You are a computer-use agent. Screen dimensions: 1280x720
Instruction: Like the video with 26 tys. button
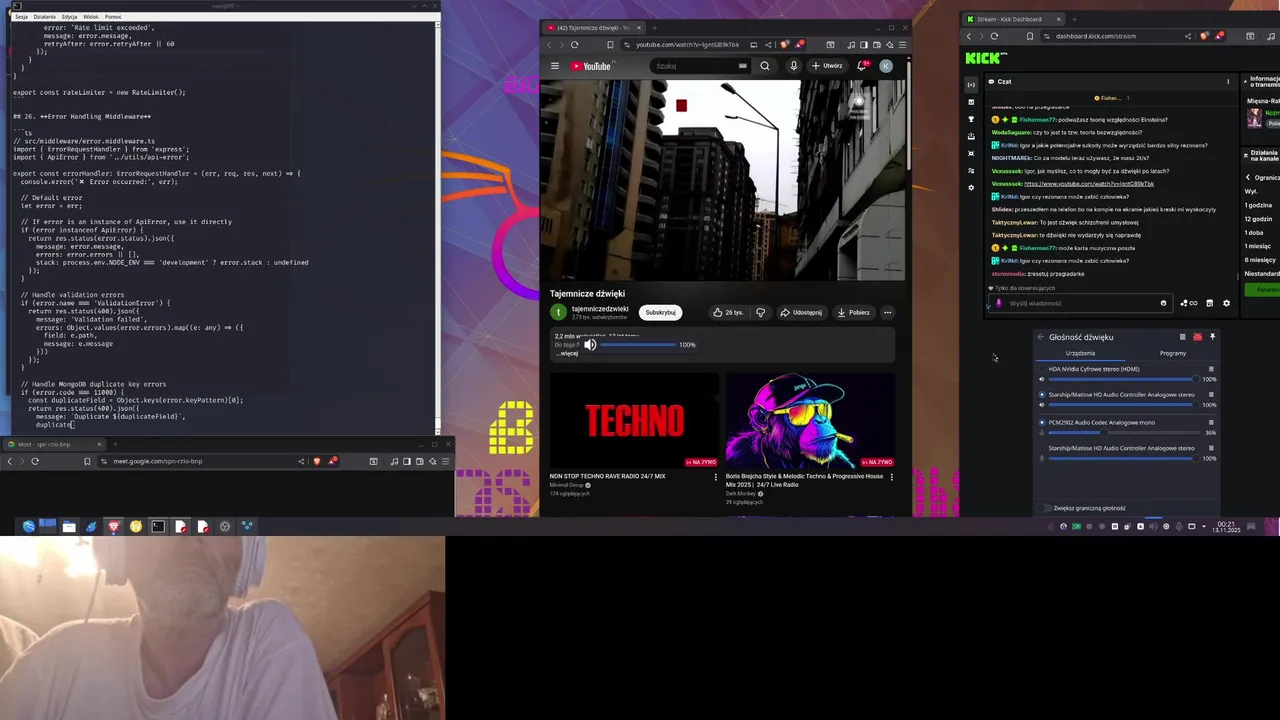728,312
